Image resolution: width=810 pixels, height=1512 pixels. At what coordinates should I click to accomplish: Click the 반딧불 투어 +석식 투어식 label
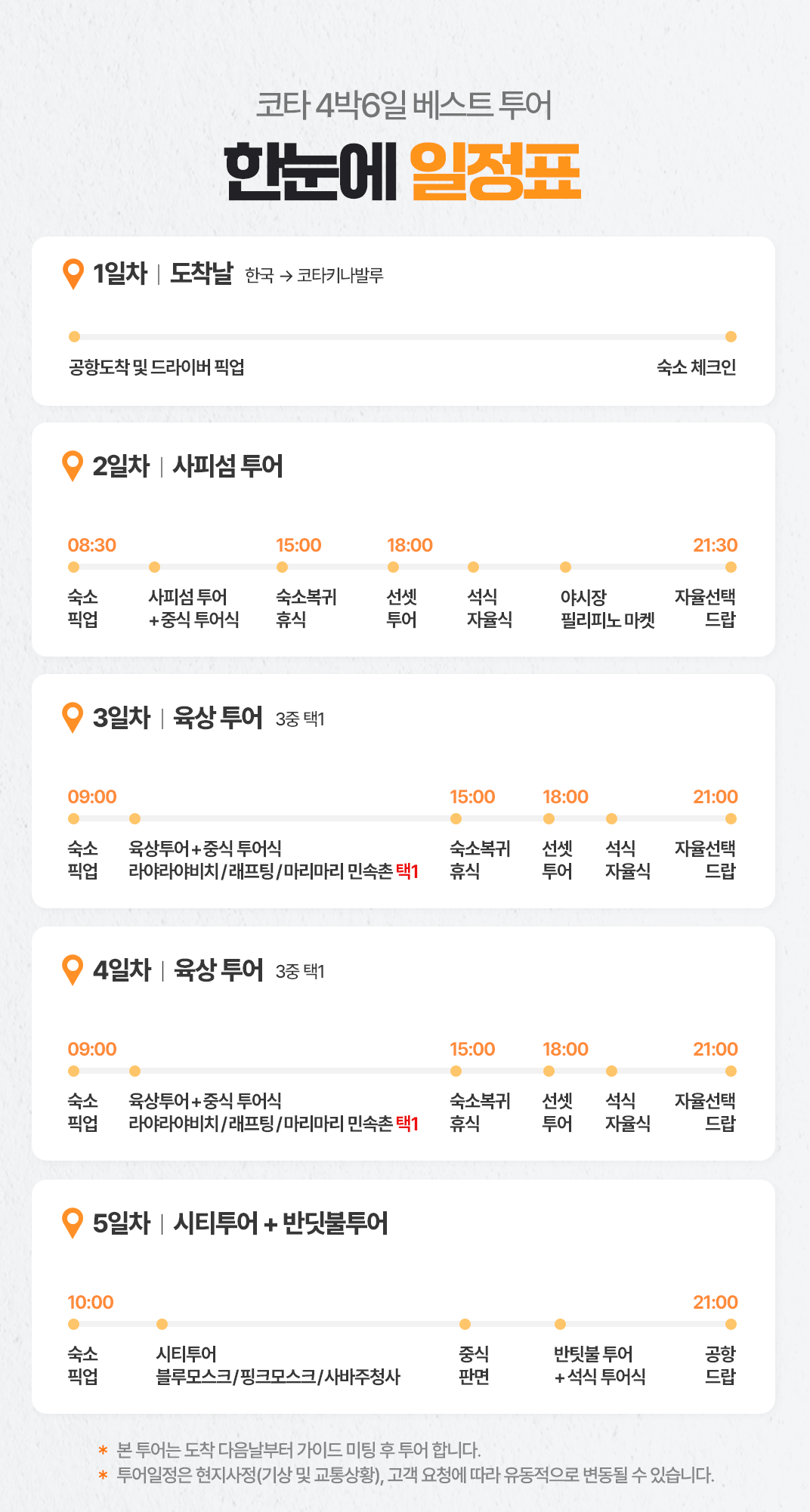[599, 1365]
